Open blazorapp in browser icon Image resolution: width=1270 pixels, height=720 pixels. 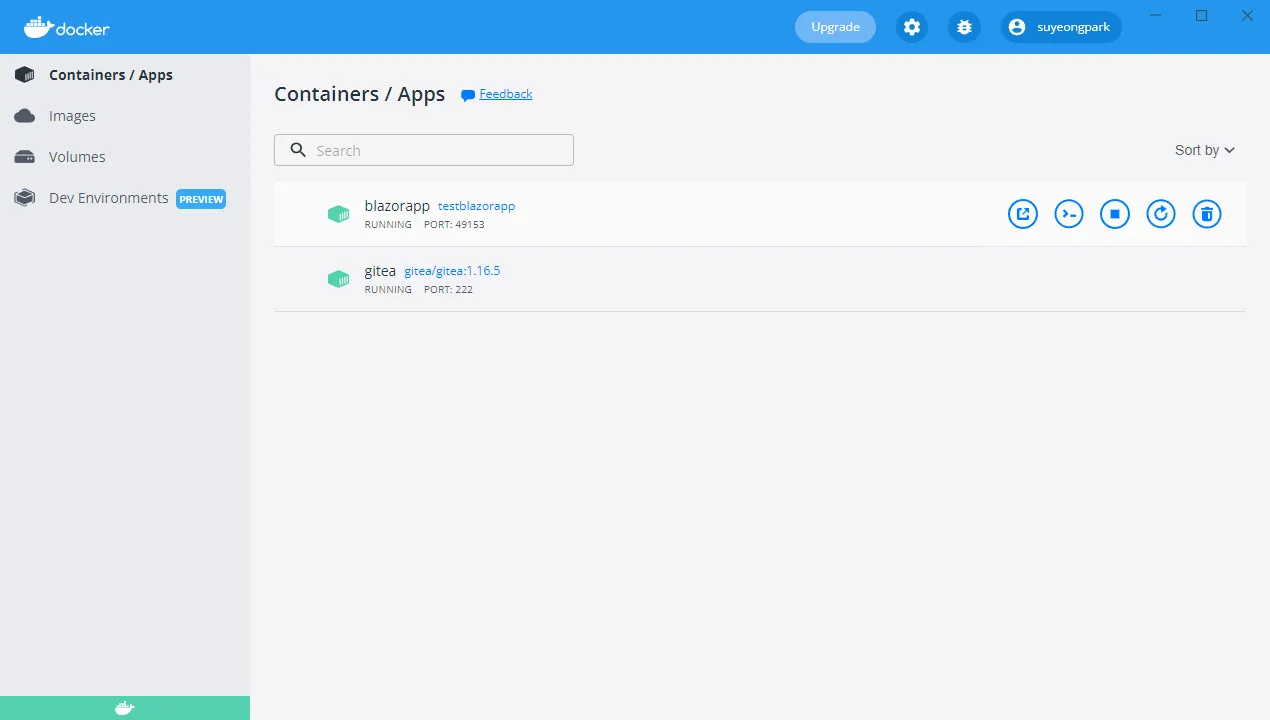point(1023,214)
